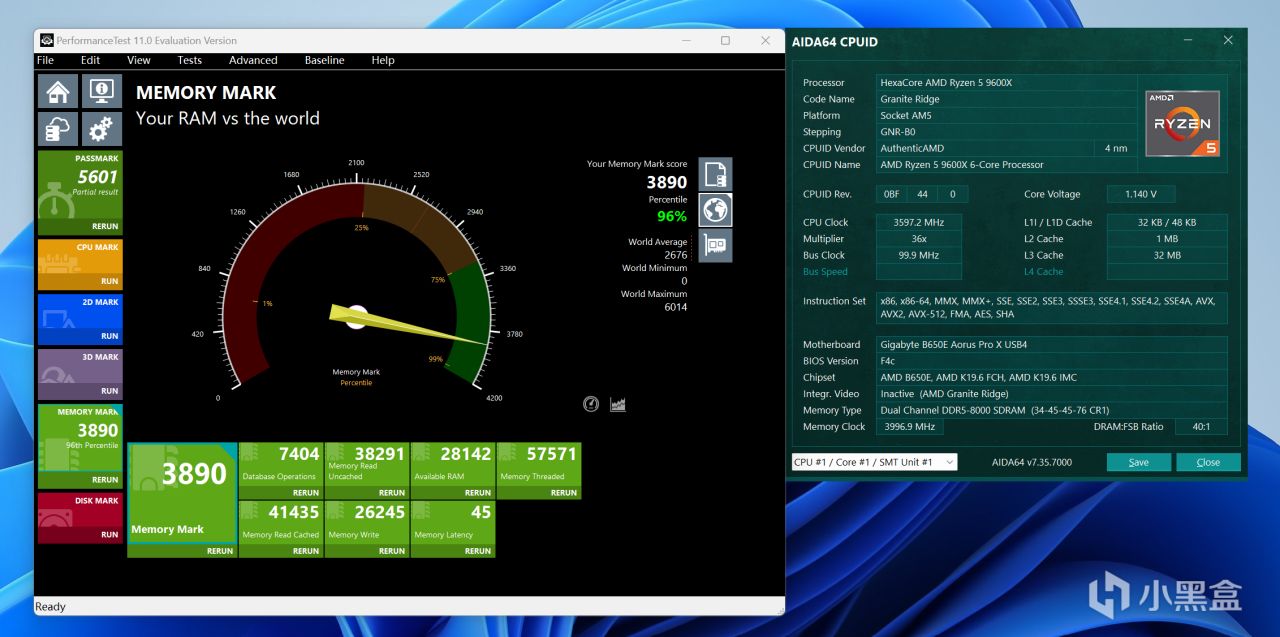The height and width of the screenshot is (637, 1280).
Task: Open the Edit menu
Action: (91, 60)
